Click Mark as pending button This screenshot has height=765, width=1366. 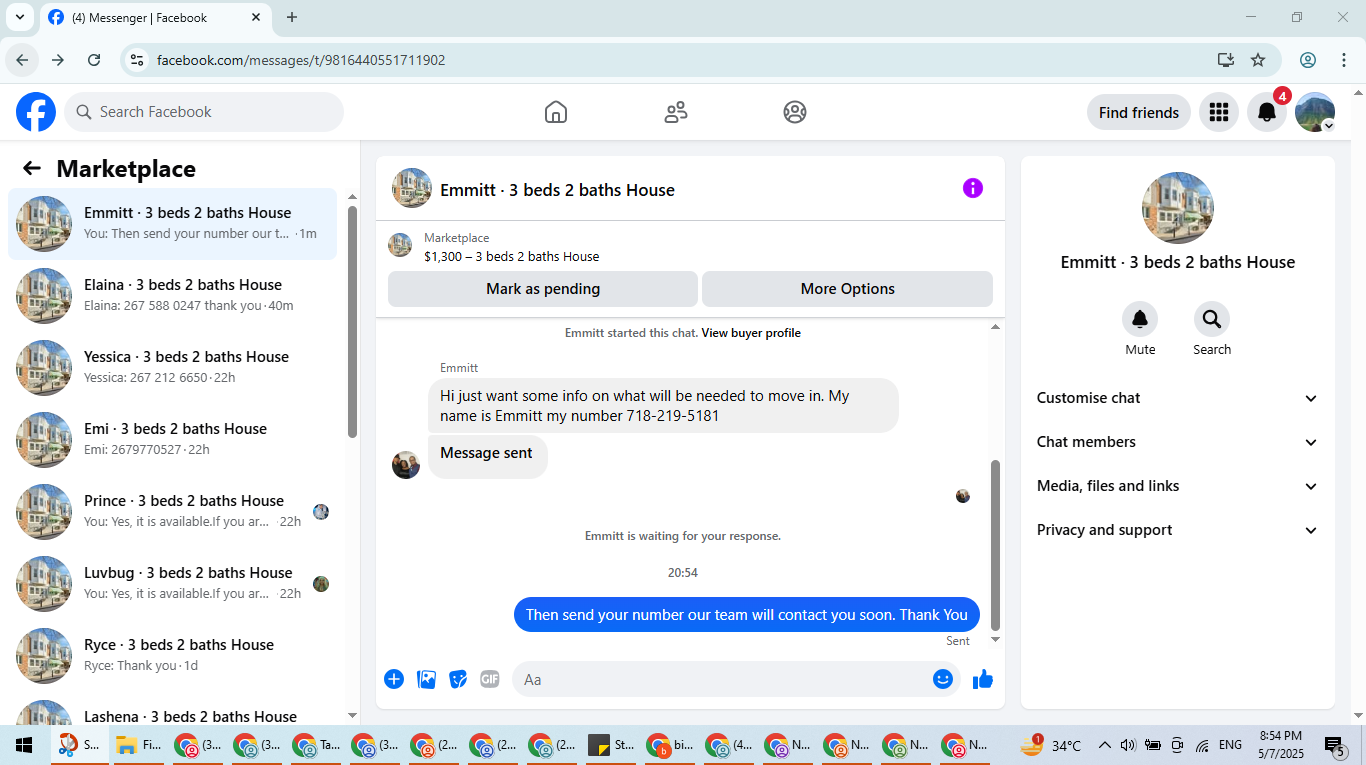543,289
